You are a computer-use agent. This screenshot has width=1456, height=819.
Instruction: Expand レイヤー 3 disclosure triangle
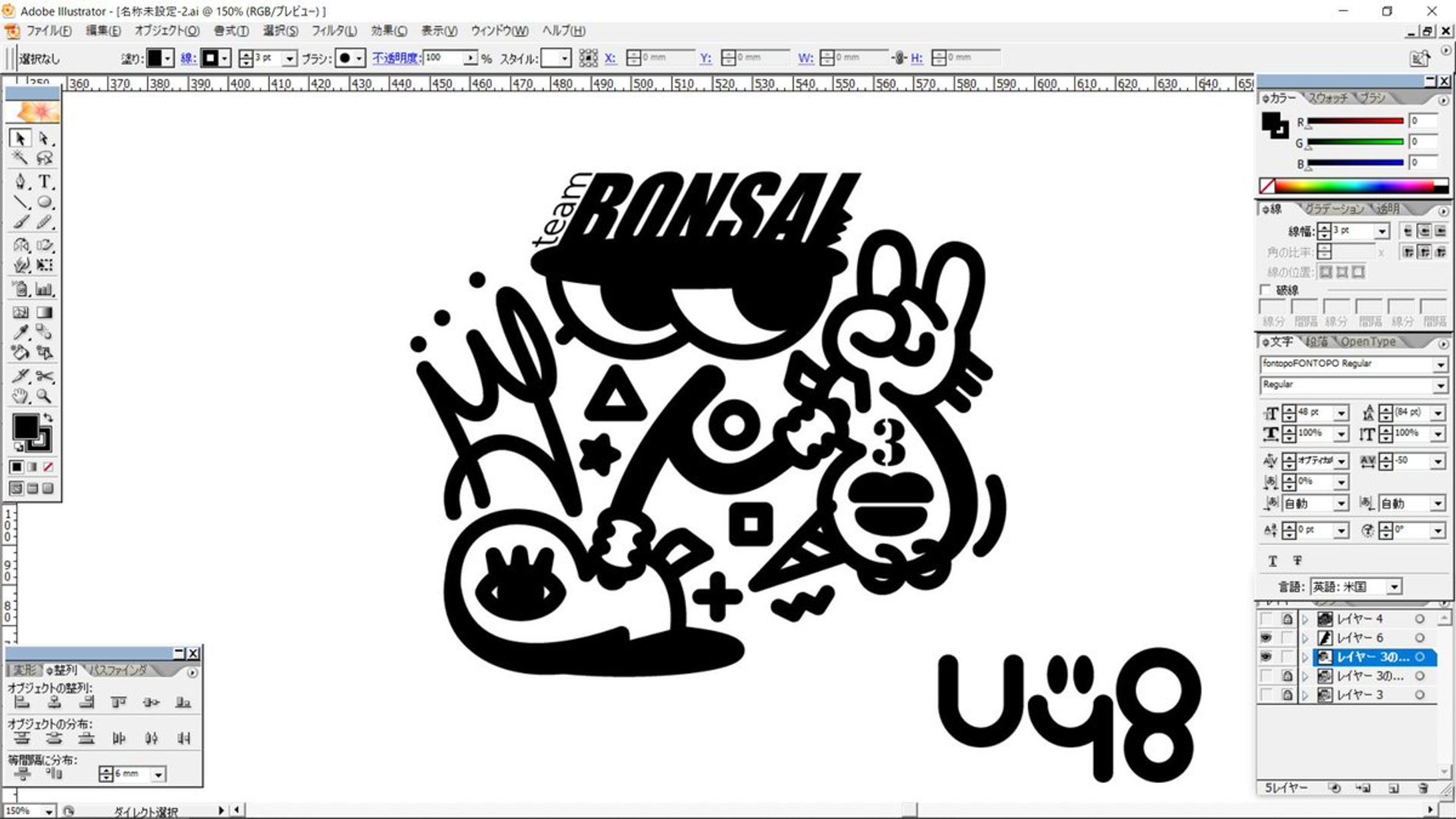(x=1305, y=695)
